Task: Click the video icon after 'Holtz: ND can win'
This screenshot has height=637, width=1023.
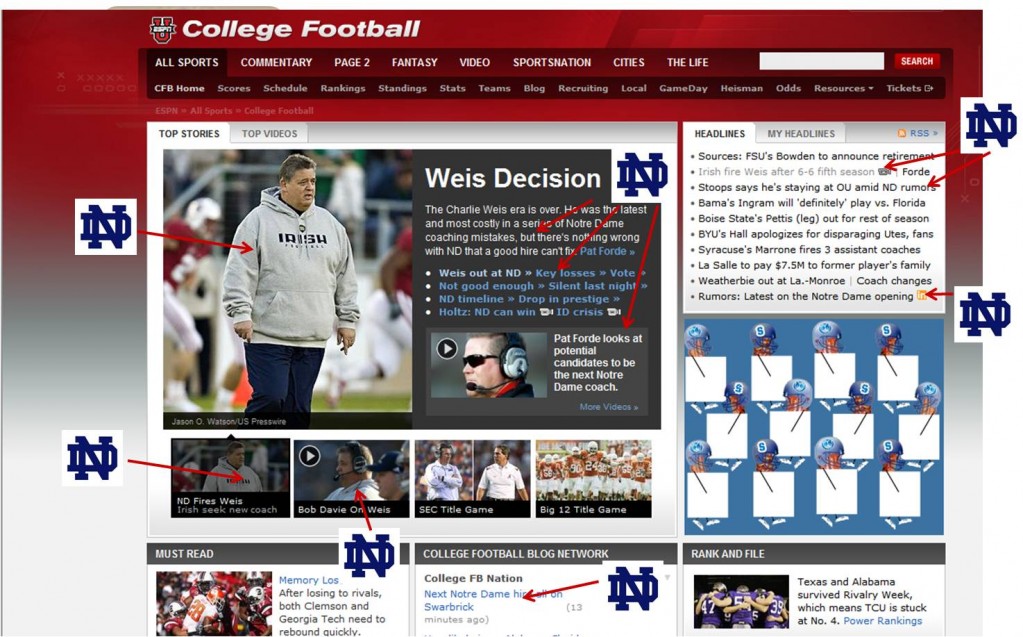Action: click(x=546, y=312)
